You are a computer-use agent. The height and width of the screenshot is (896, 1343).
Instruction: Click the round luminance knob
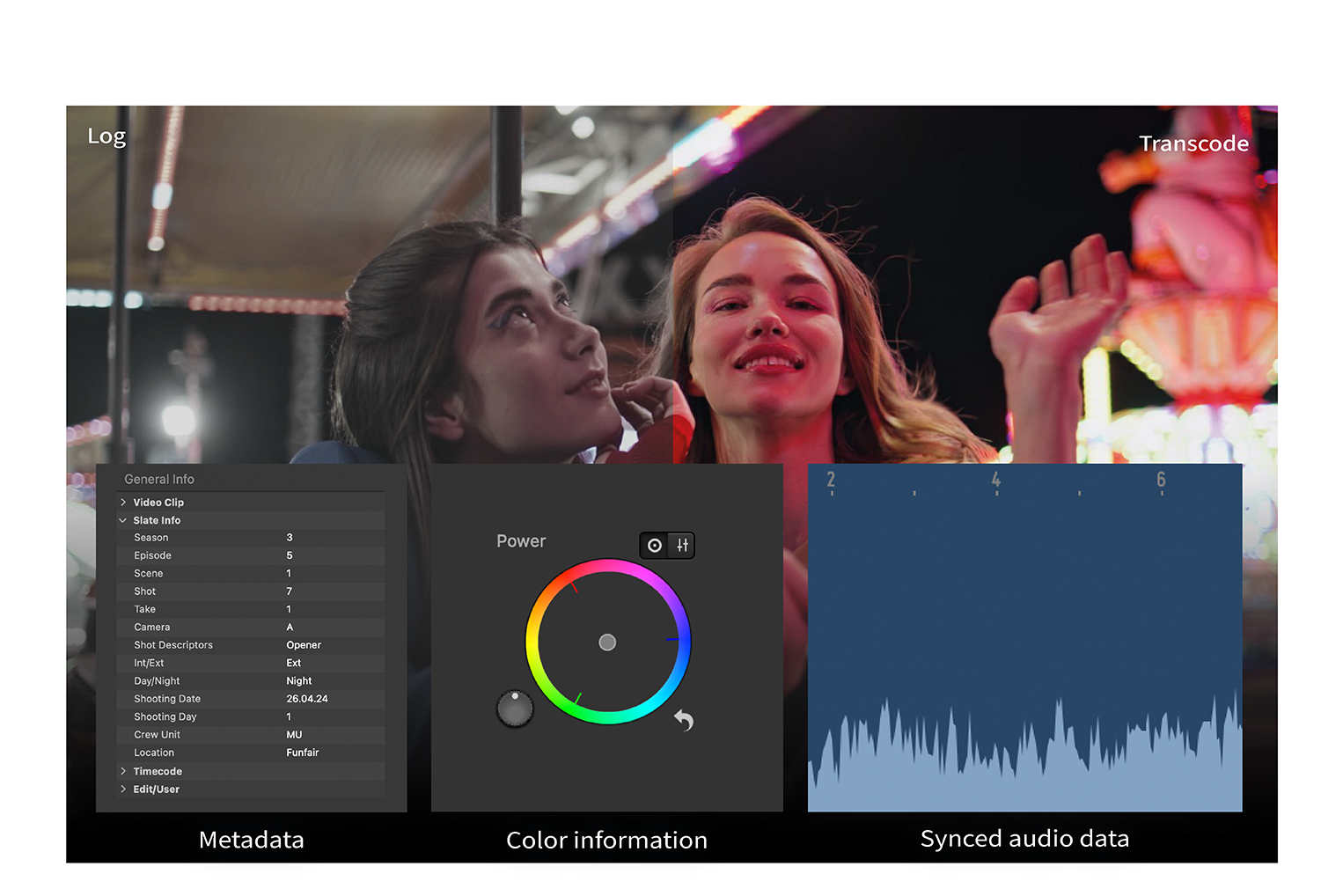click(x=515, y=709)
